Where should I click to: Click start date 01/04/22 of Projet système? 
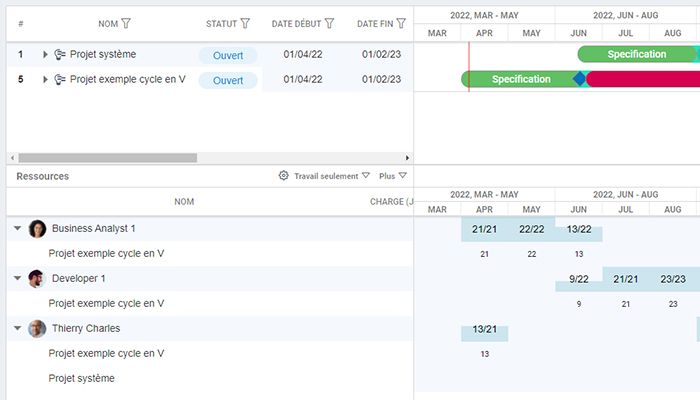point(303,54)
